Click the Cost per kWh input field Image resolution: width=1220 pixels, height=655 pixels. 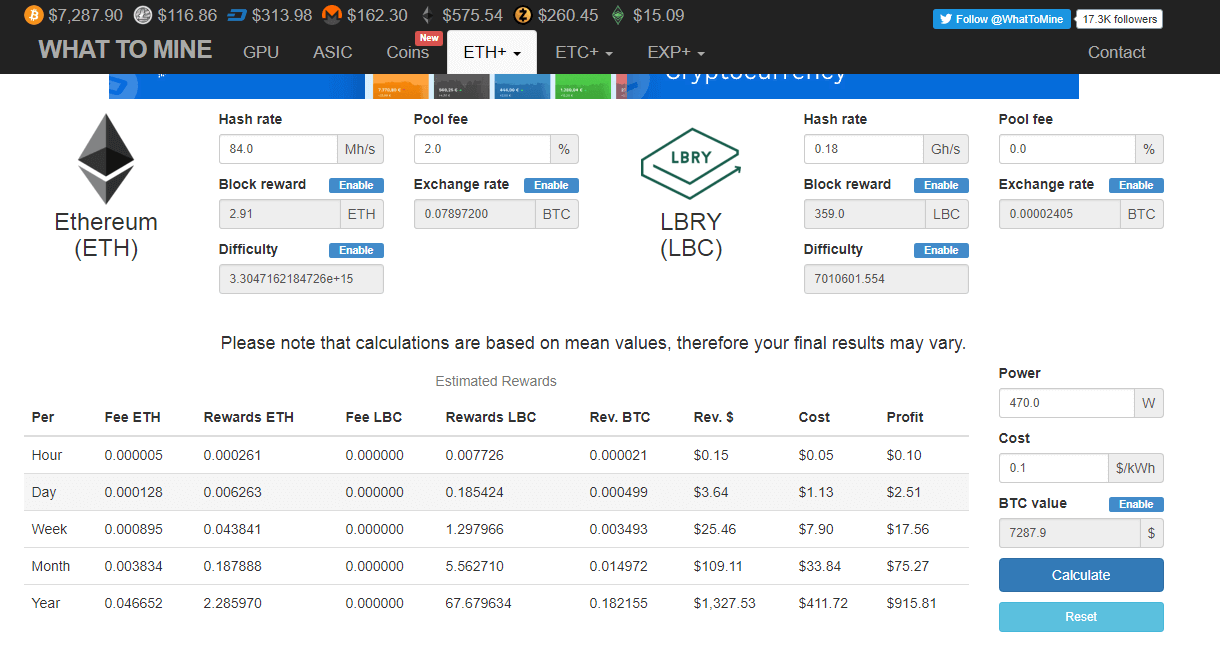coord(1053,468)
